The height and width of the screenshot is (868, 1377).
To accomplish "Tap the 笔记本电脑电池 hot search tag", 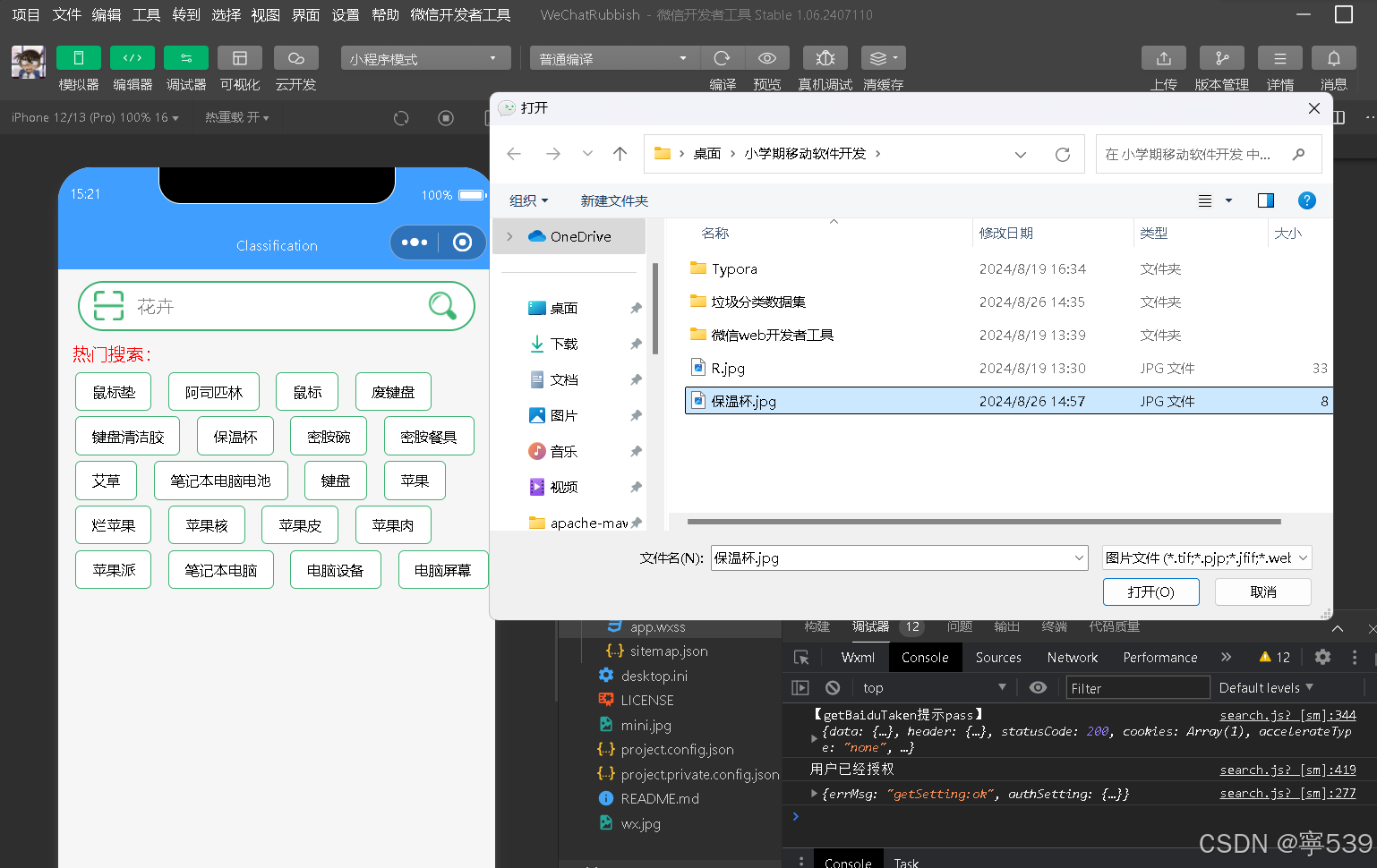I will click(x=221, y=481).
